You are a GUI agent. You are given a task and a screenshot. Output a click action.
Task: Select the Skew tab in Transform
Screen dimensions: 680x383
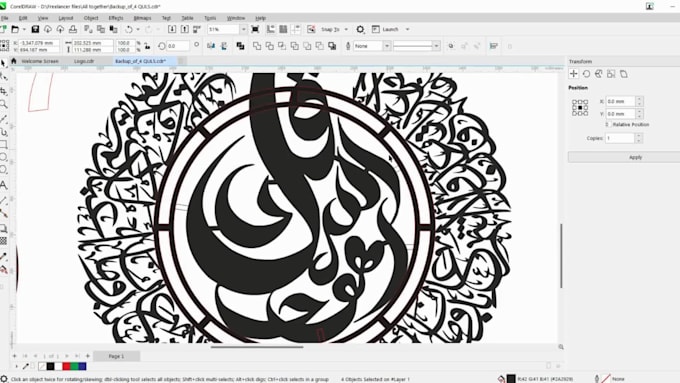[624, 74]
